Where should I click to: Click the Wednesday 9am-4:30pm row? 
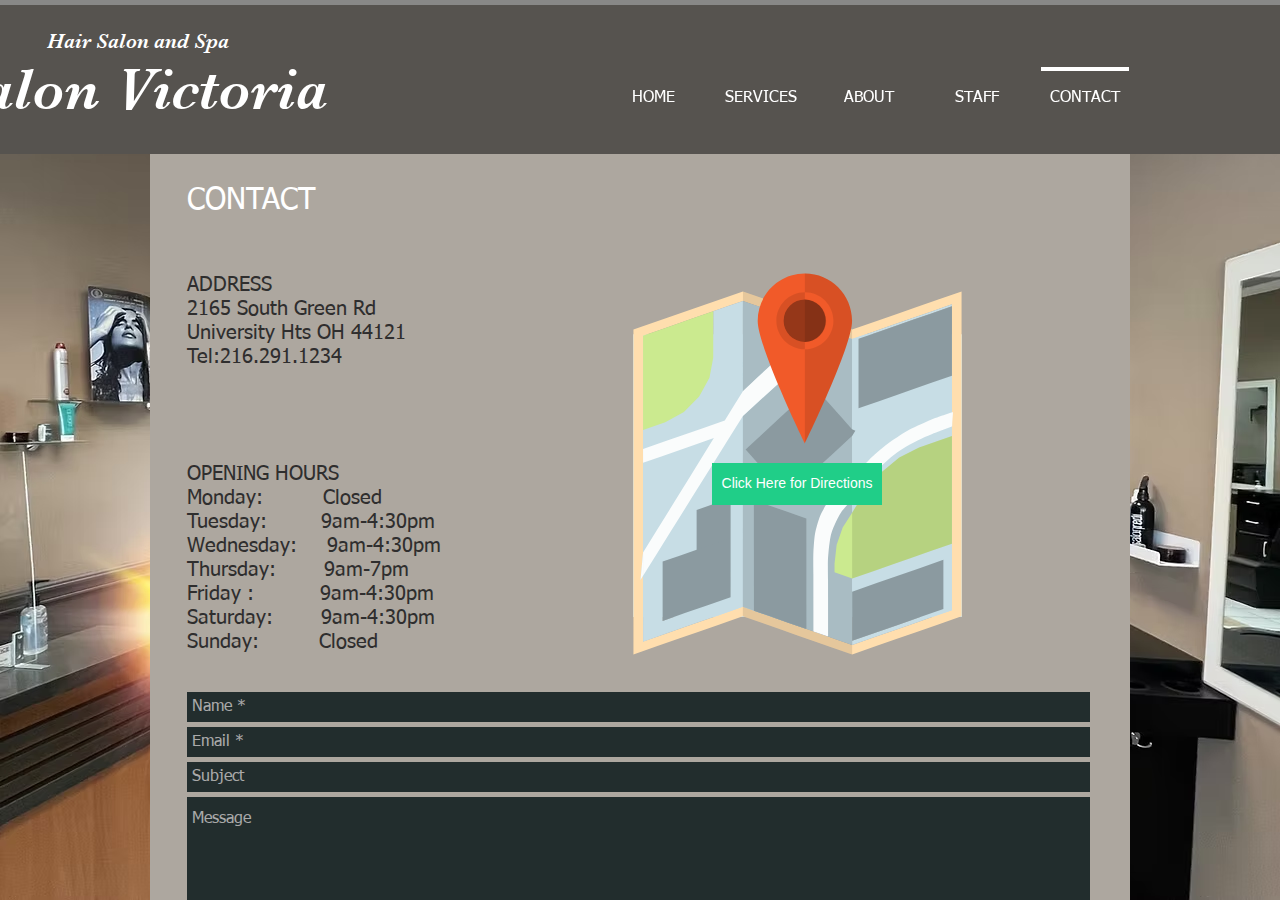(314, 545)
